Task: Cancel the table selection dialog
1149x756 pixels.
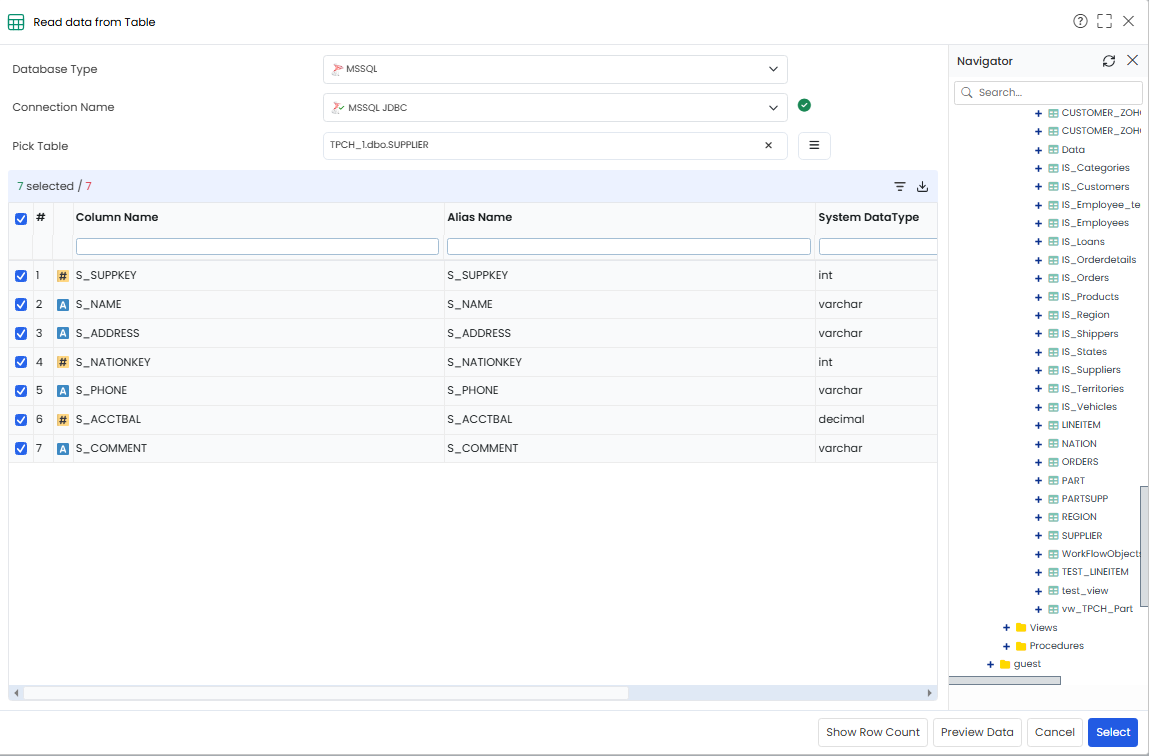Action: tap(1054, 732)
